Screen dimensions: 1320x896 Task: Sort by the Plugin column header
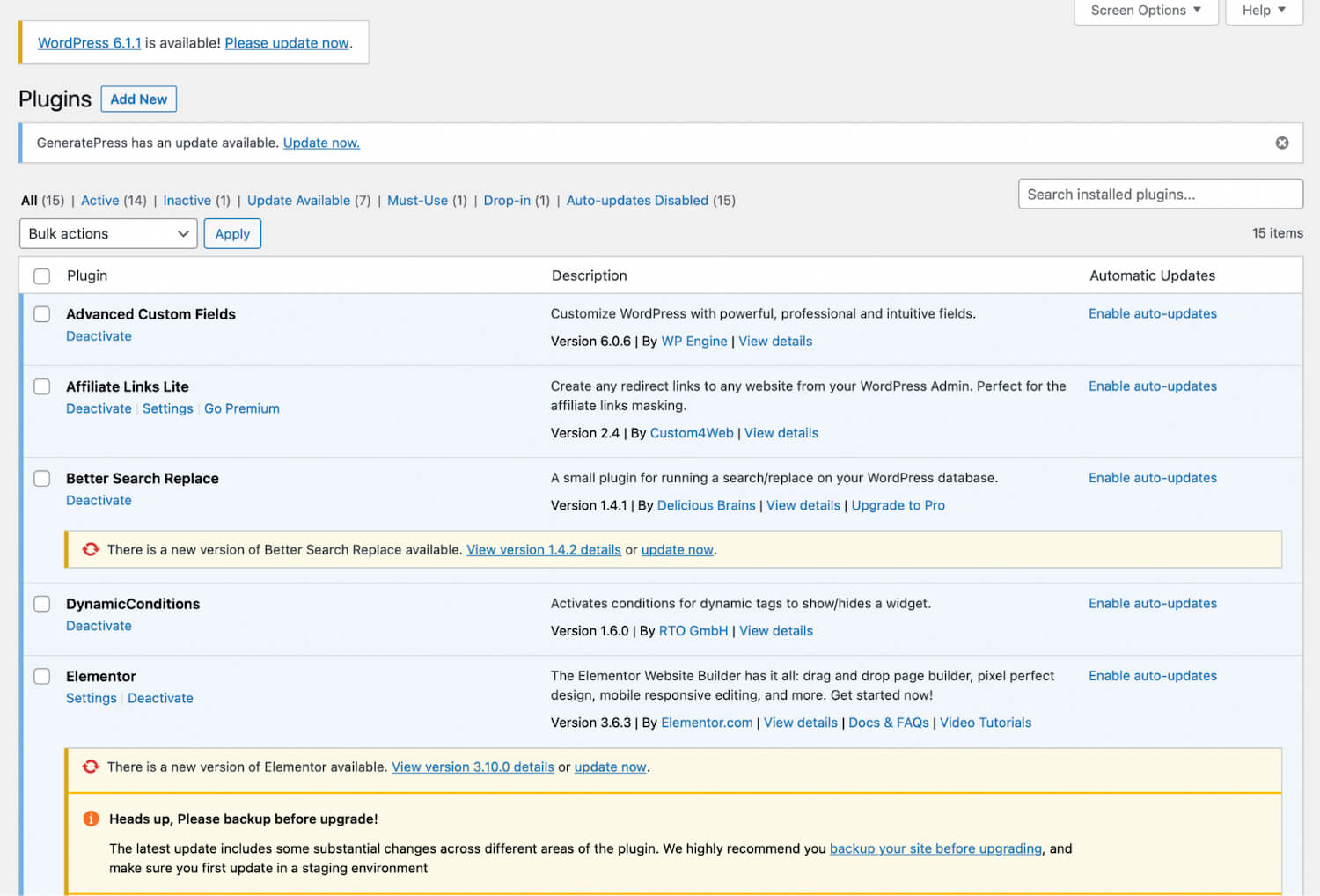(87, 275)
